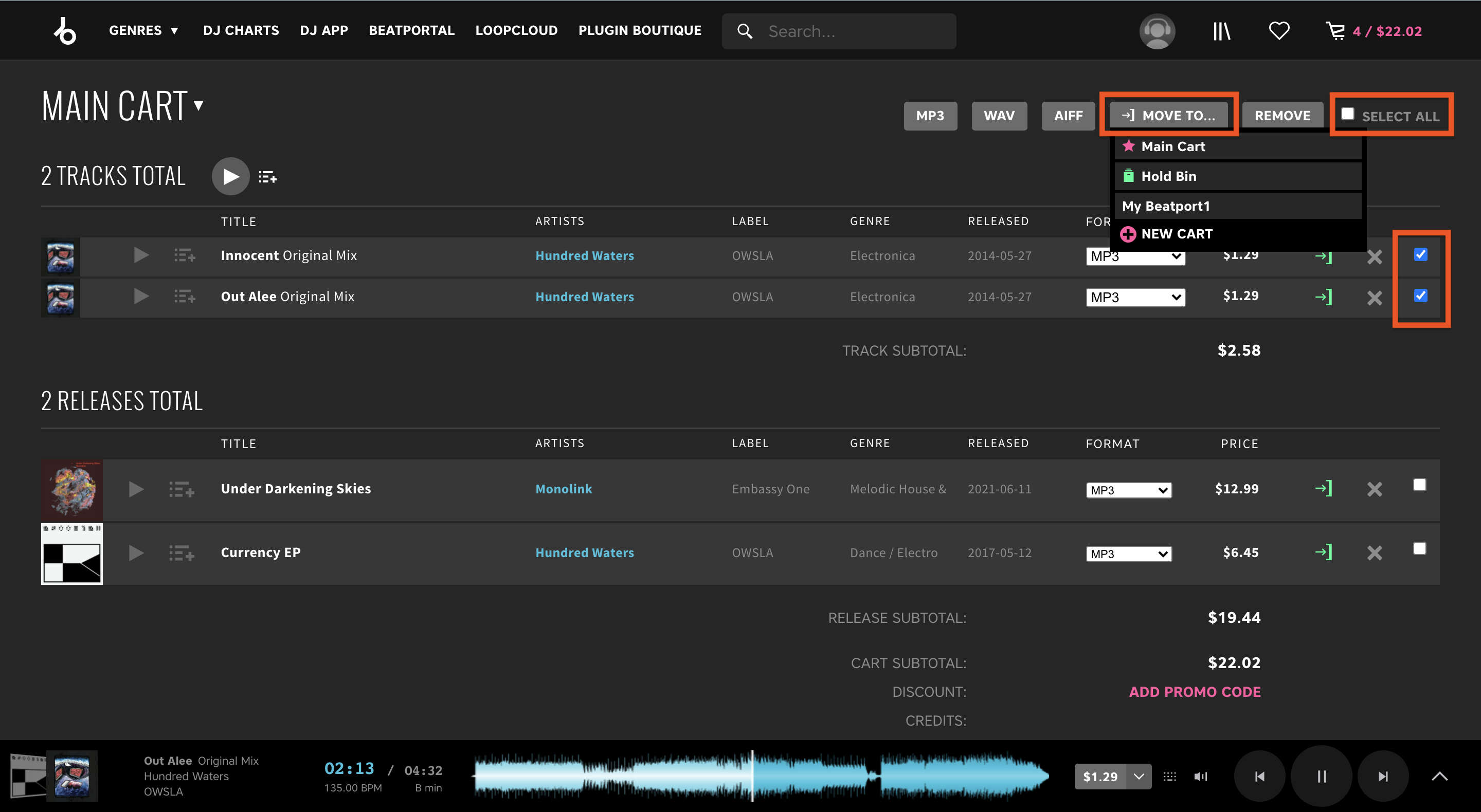Open the Beatport logo home icon
Screen dimensions: 1481x812
pyautogui.click(x=65, y=31)
